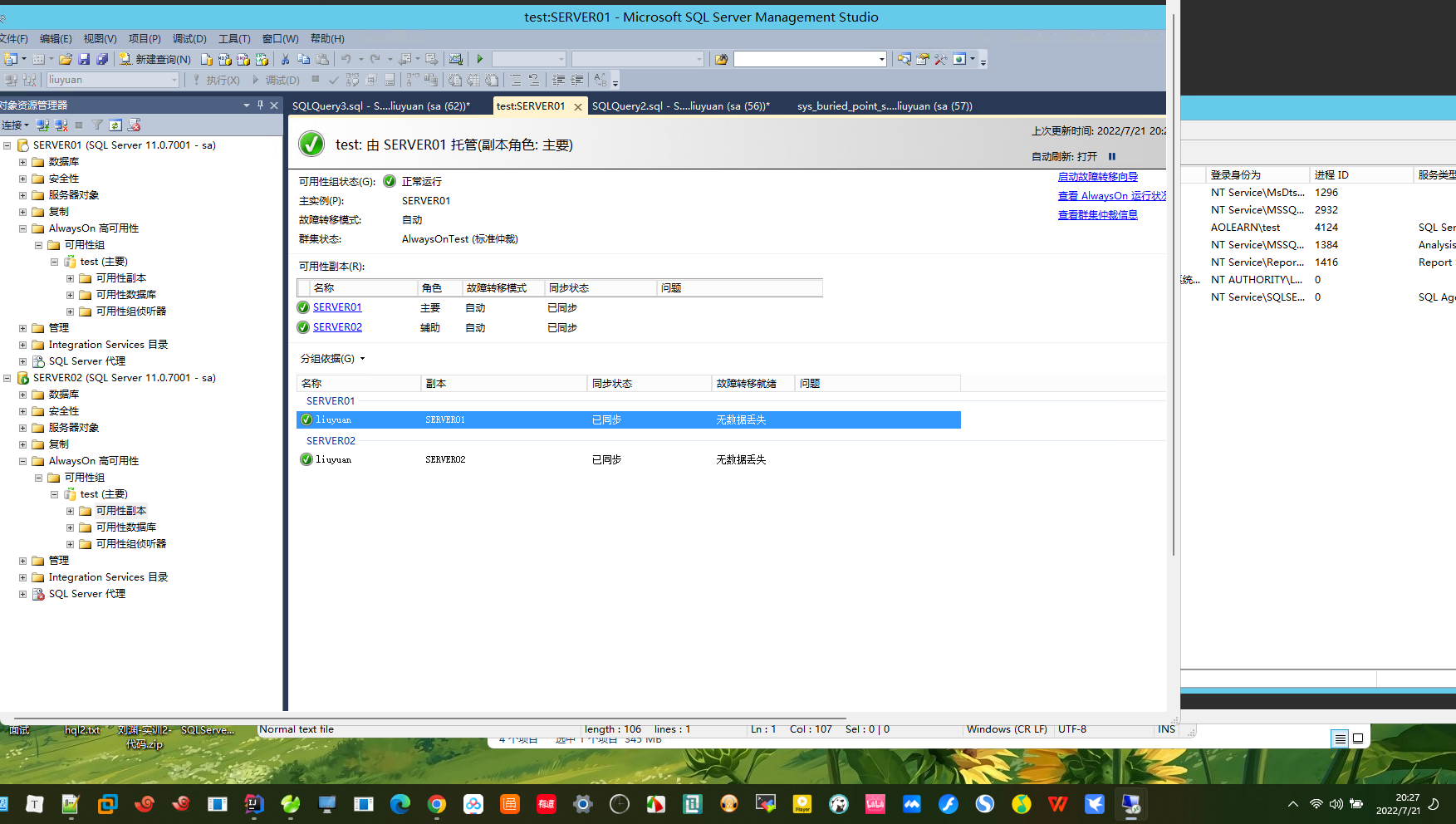Viewport: 1456px width, 824px height.
Task: Select Integration Services 目录 under SERVER02
Action: 108,577
